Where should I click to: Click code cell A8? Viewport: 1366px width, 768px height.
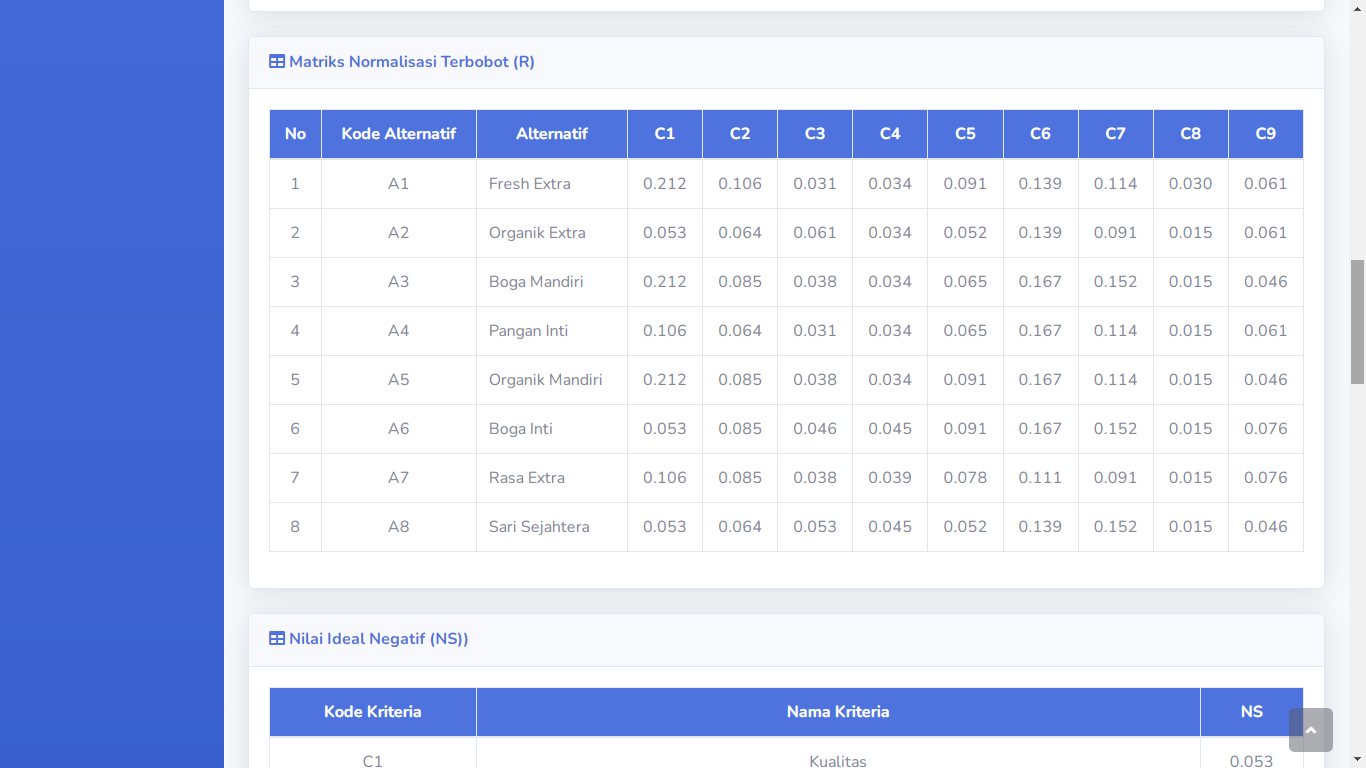point(399,527)
